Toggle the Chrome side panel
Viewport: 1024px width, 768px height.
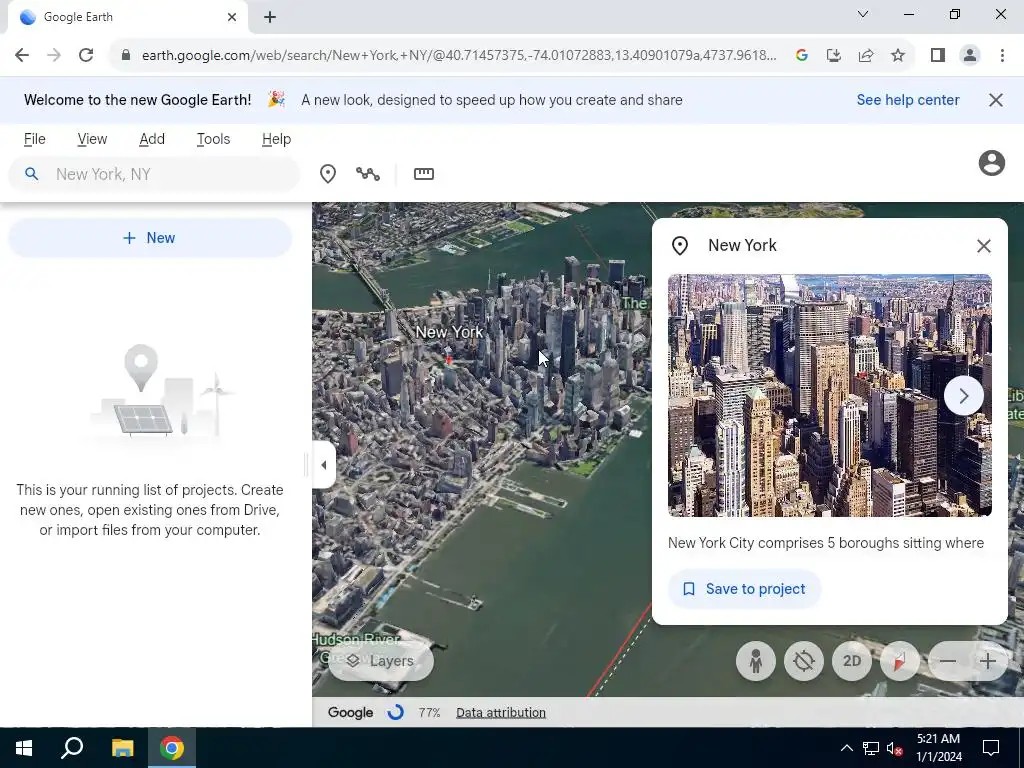click(938, 56)
